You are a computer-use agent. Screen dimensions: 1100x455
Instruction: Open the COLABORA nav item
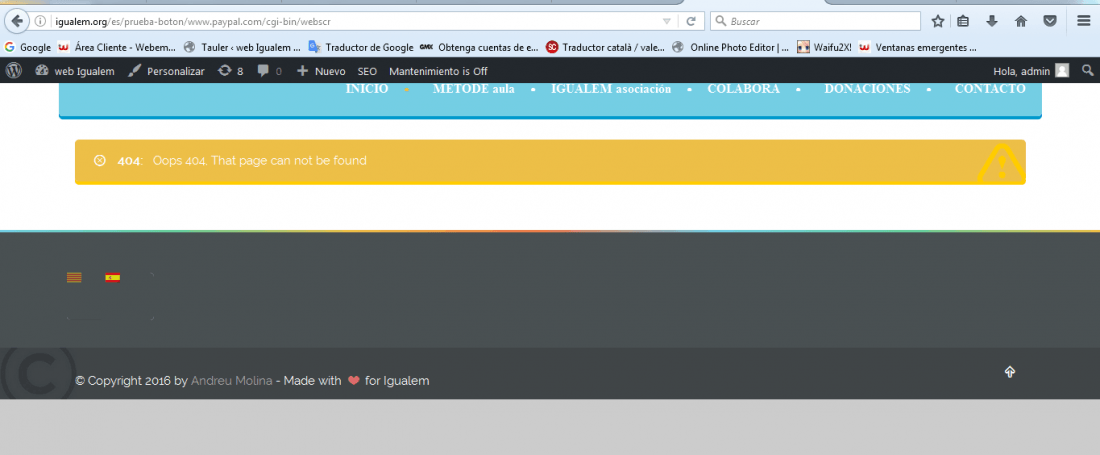(744, 89)
